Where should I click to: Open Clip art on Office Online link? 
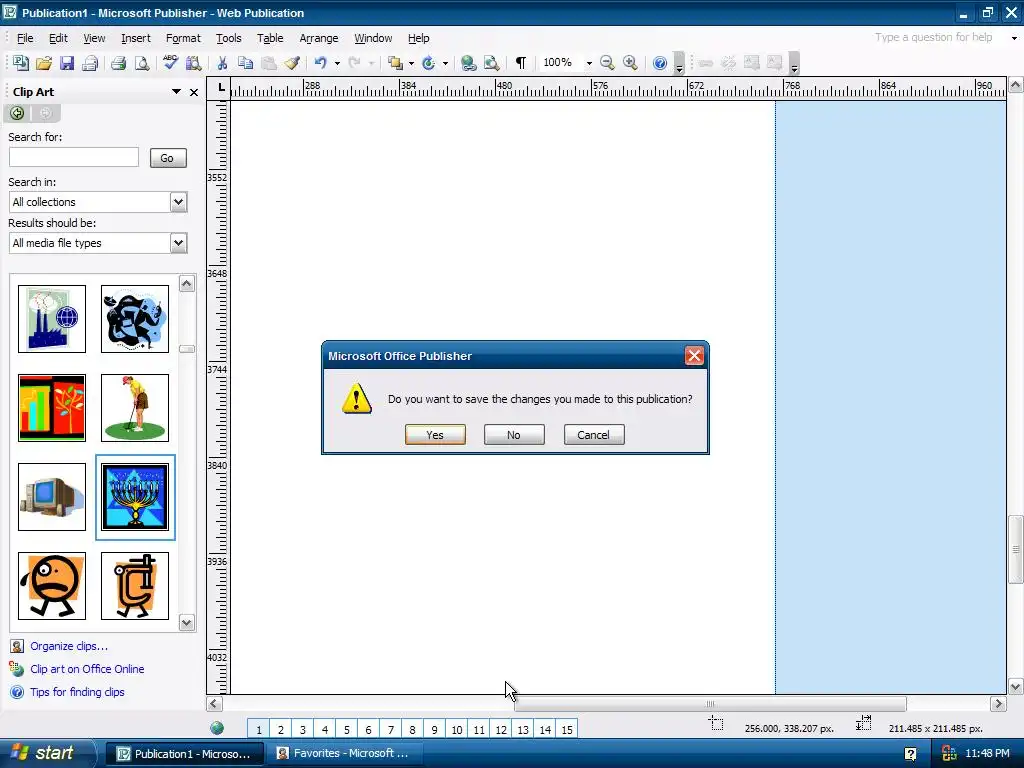[x=87, y=669]
